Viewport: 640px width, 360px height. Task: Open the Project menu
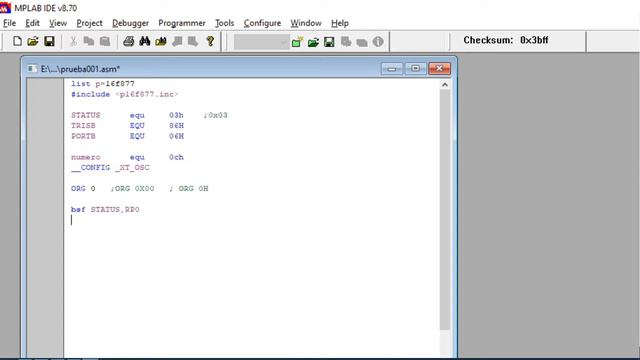tap(89, 23)
